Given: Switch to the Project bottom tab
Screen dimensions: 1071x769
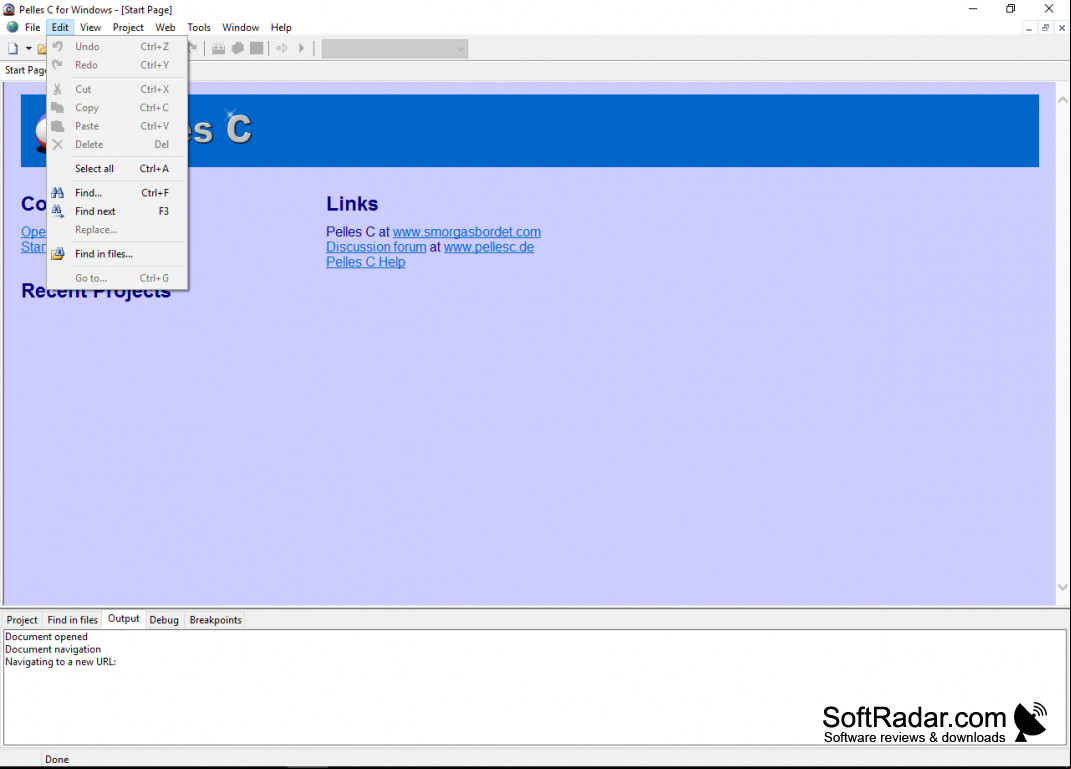Looking at the screenshot, I should [x=22, y=620].
